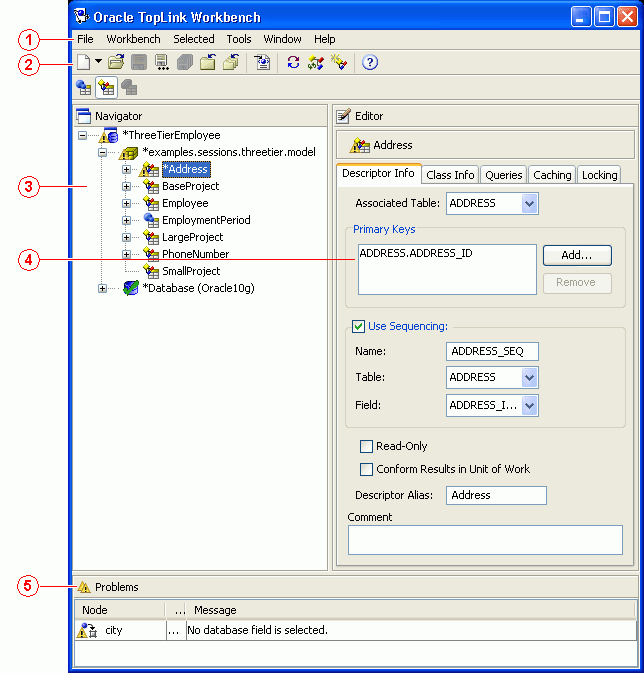Image resolution: width=644 pixels, height=673 pixels.
Task: Expand the PhoneNumber tree node
Action: (126, 254)
